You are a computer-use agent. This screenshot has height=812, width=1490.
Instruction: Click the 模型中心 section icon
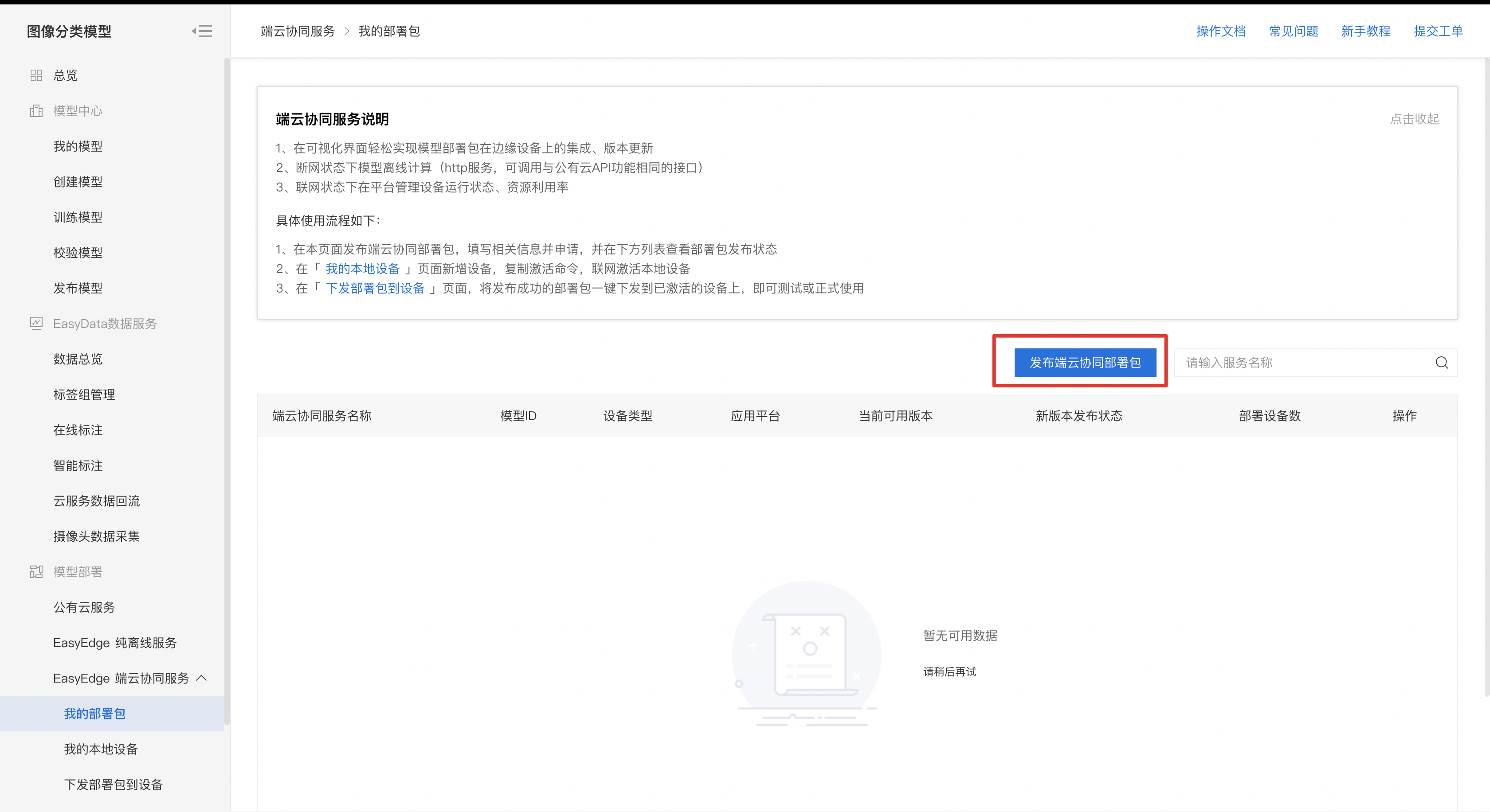pos(36,110)
